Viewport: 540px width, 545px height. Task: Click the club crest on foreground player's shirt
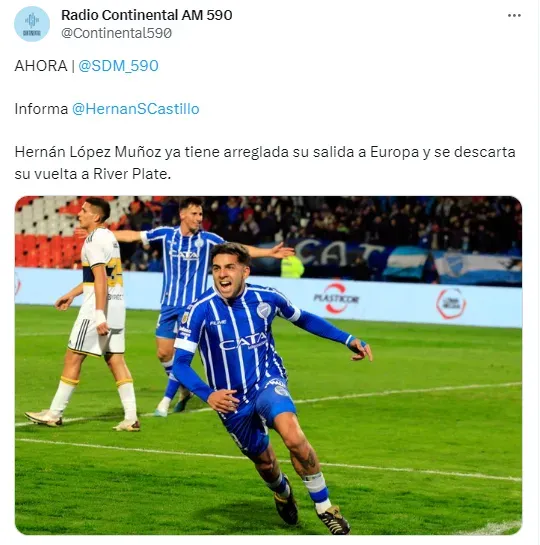(264, 310)
